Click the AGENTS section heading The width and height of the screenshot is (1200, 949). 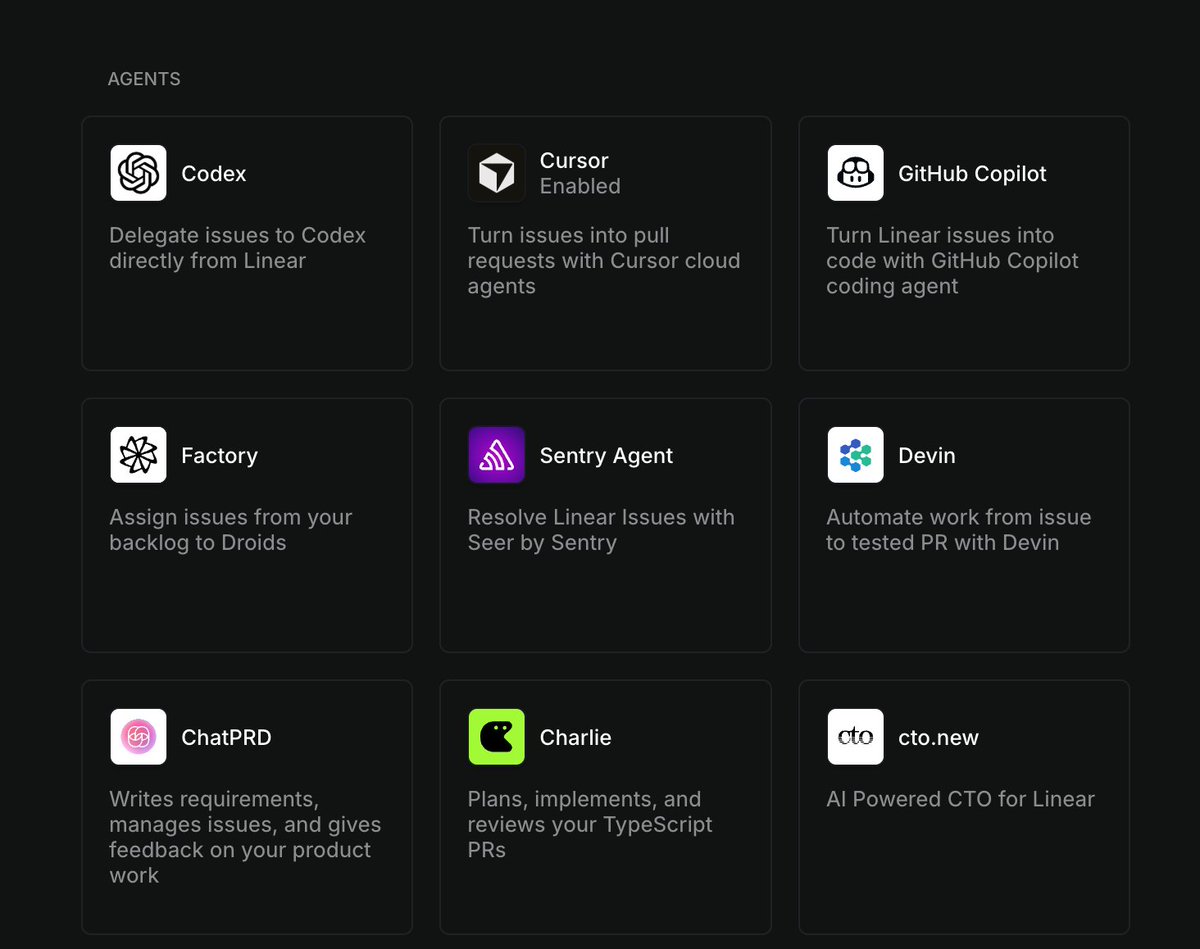[x=144, y=79]
